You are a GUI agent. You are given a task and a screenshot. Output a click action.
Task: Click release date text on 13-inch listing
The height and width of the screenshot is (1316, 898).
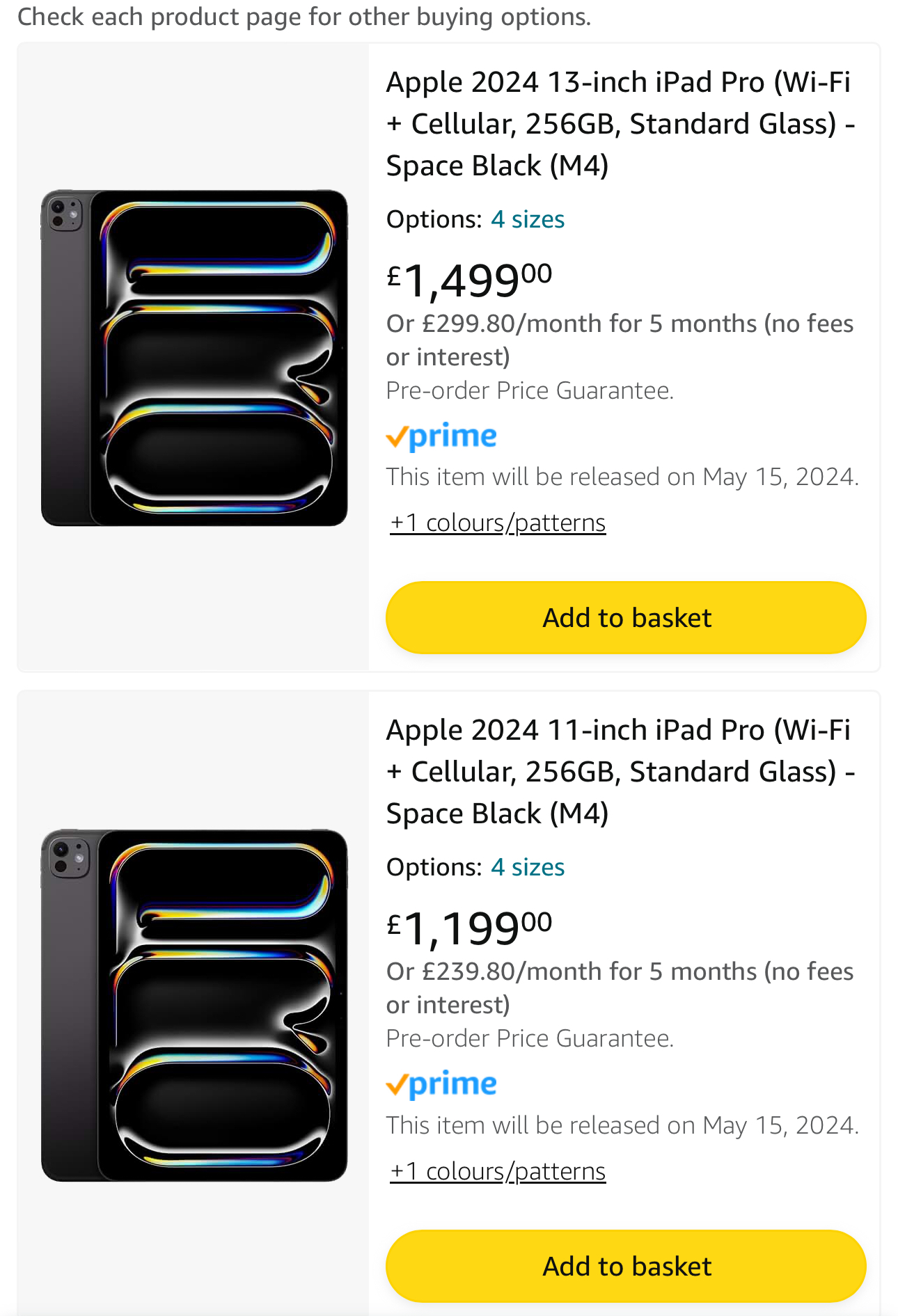point(622,477)
